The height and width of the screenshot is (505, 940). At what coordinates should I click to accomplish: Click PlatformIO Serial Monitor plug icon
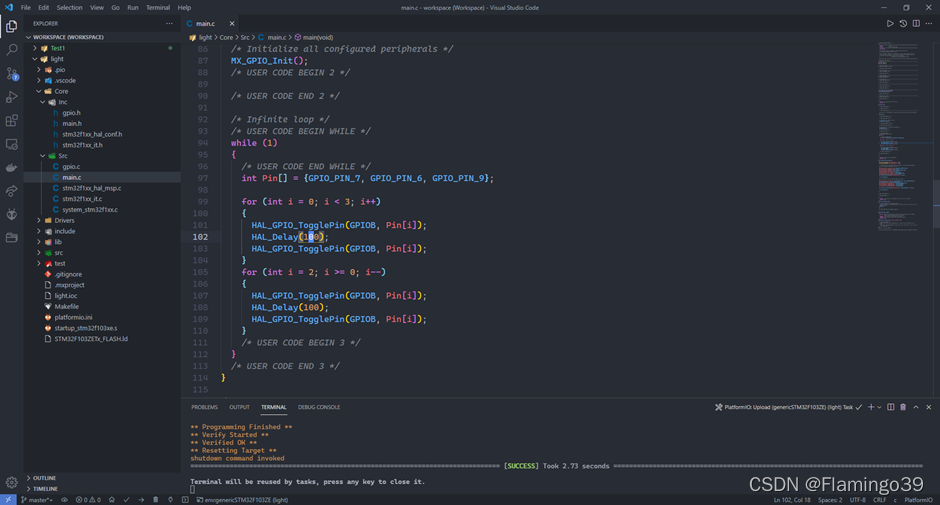pyautogui.click(x=170, y=500)
